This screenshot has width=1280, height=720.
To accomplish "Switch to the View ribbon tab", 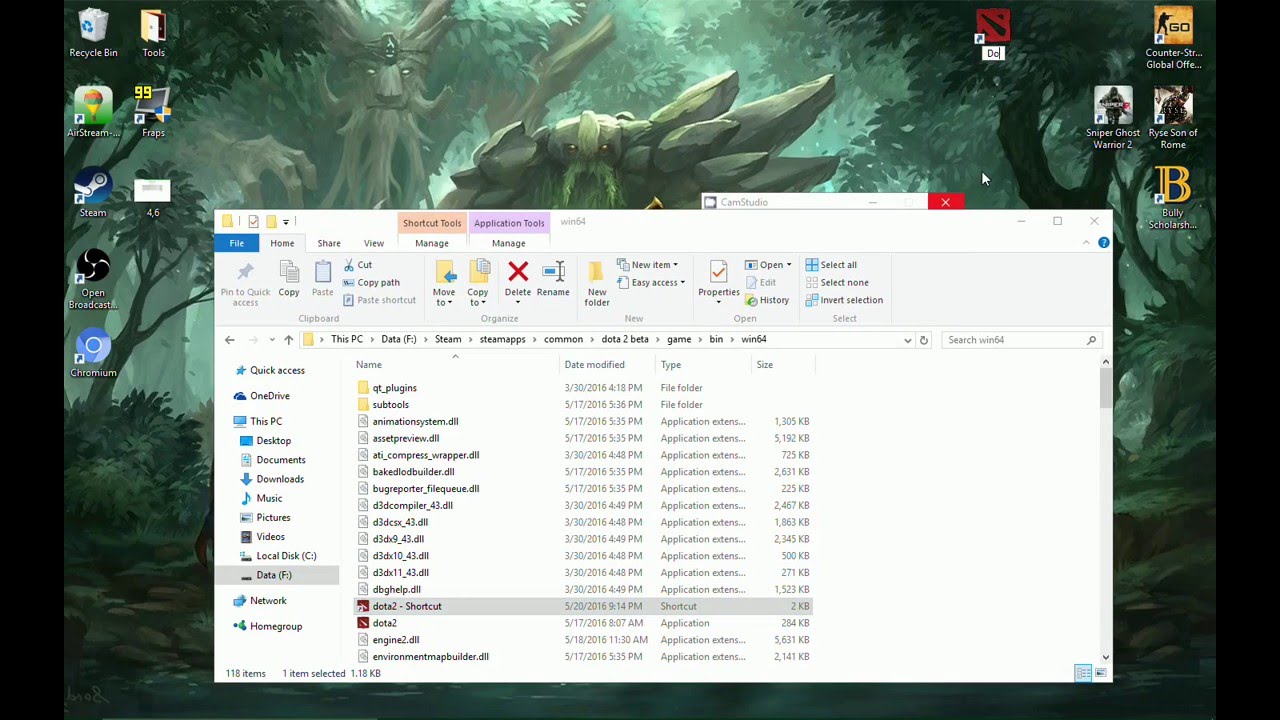I will click(373, 243).
